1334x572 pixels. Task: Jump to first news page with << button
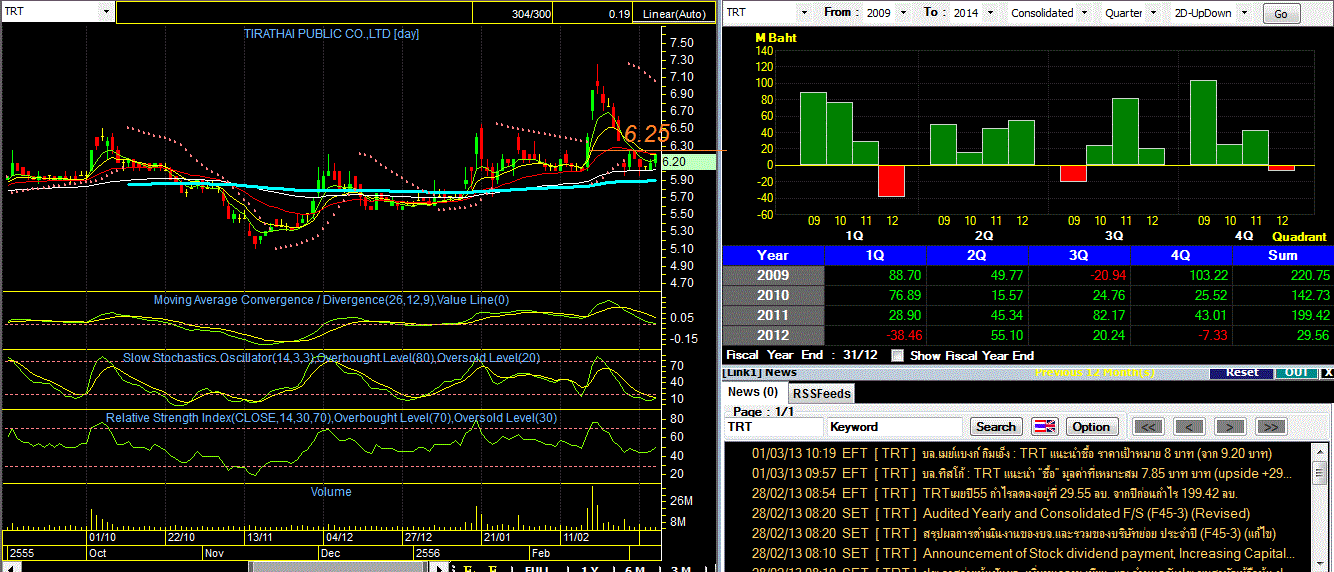click(1149, 426)
